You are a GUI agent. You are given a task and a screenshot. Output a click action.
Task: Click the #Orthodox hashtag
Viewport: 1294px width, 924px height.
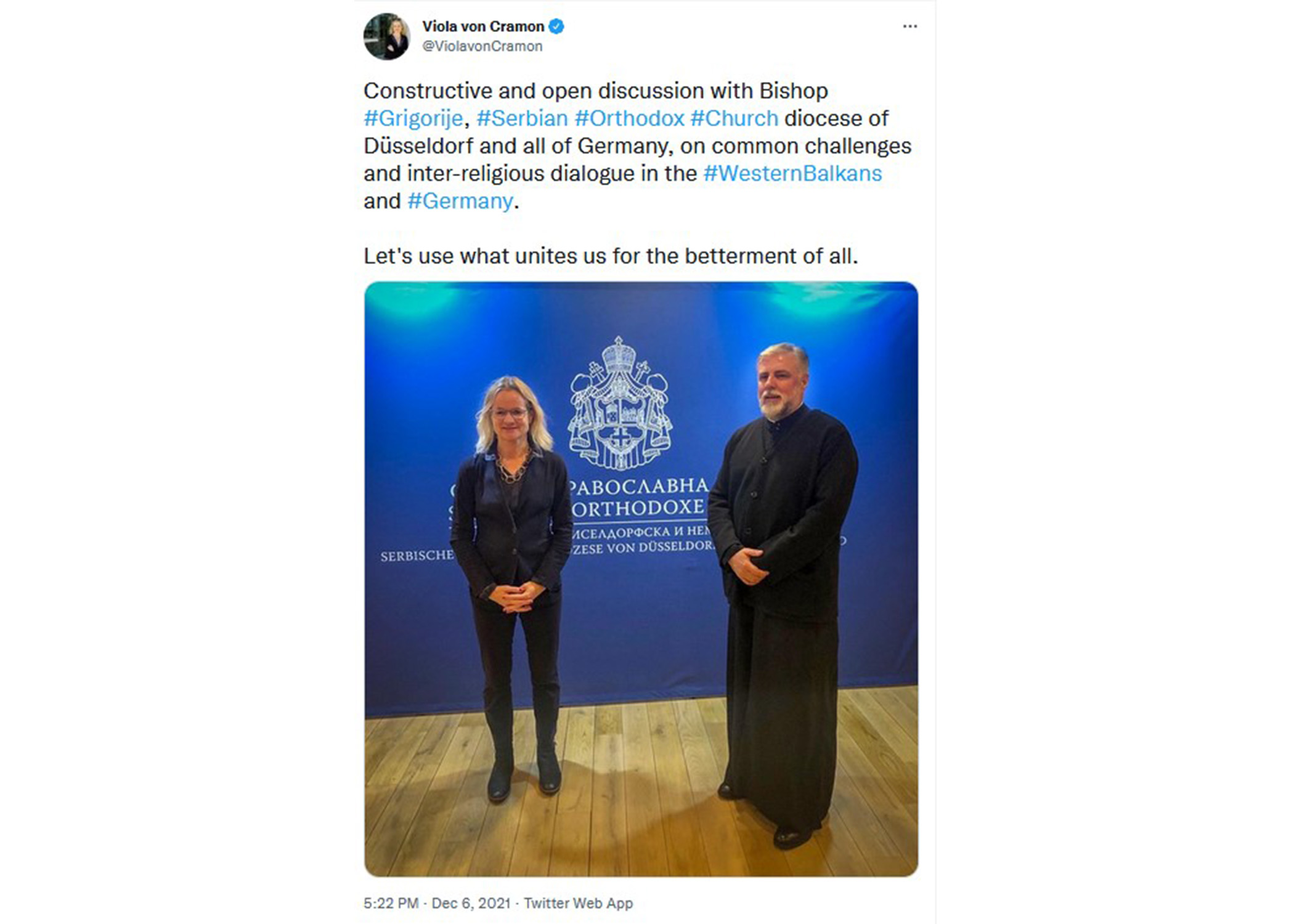coord(629,118)
